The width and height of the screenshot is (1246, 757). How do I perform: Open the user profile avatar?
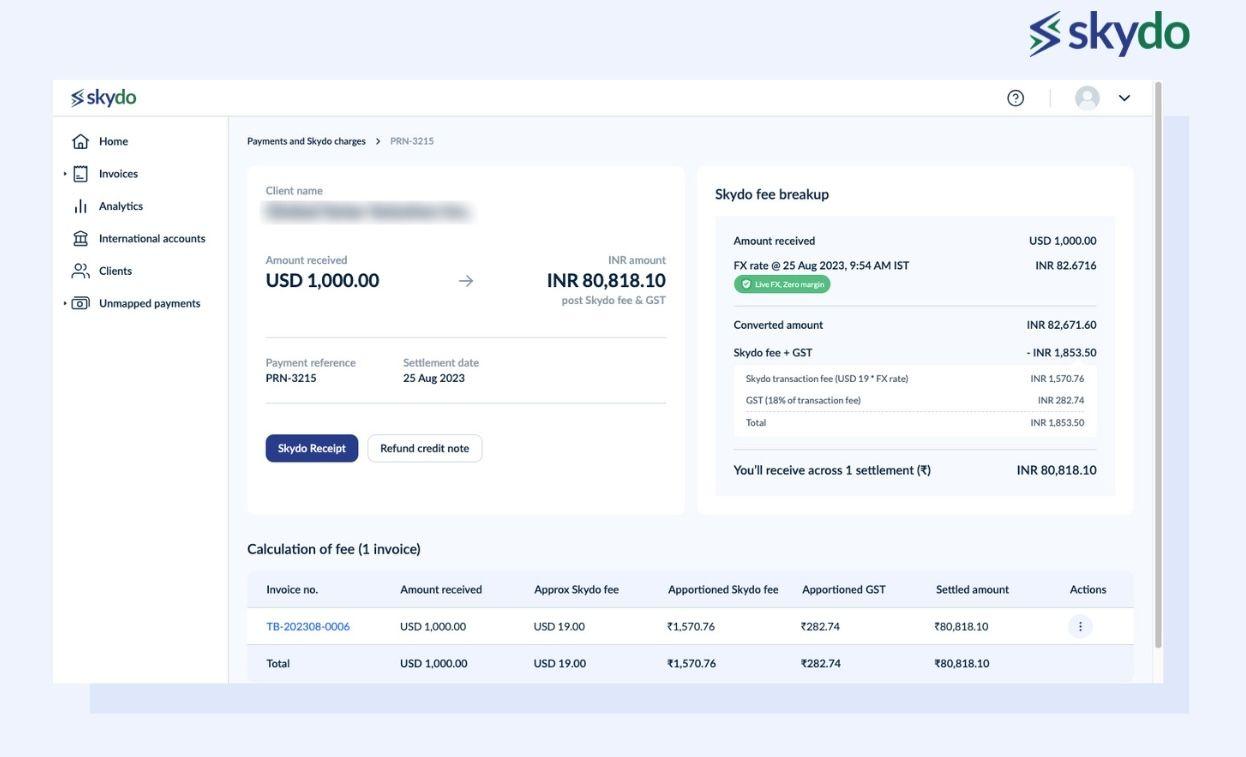(x=1085, y=95)
